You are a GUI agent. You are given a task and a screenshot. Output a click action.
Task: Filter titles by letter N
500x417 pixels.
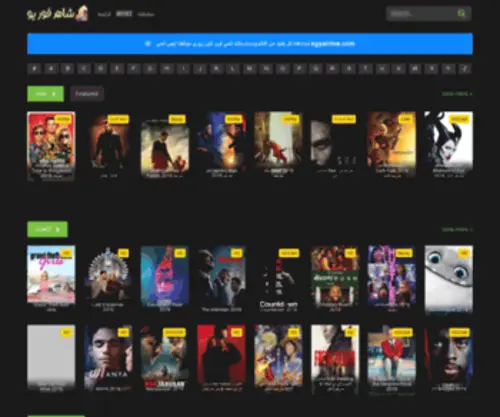point(266,69)
